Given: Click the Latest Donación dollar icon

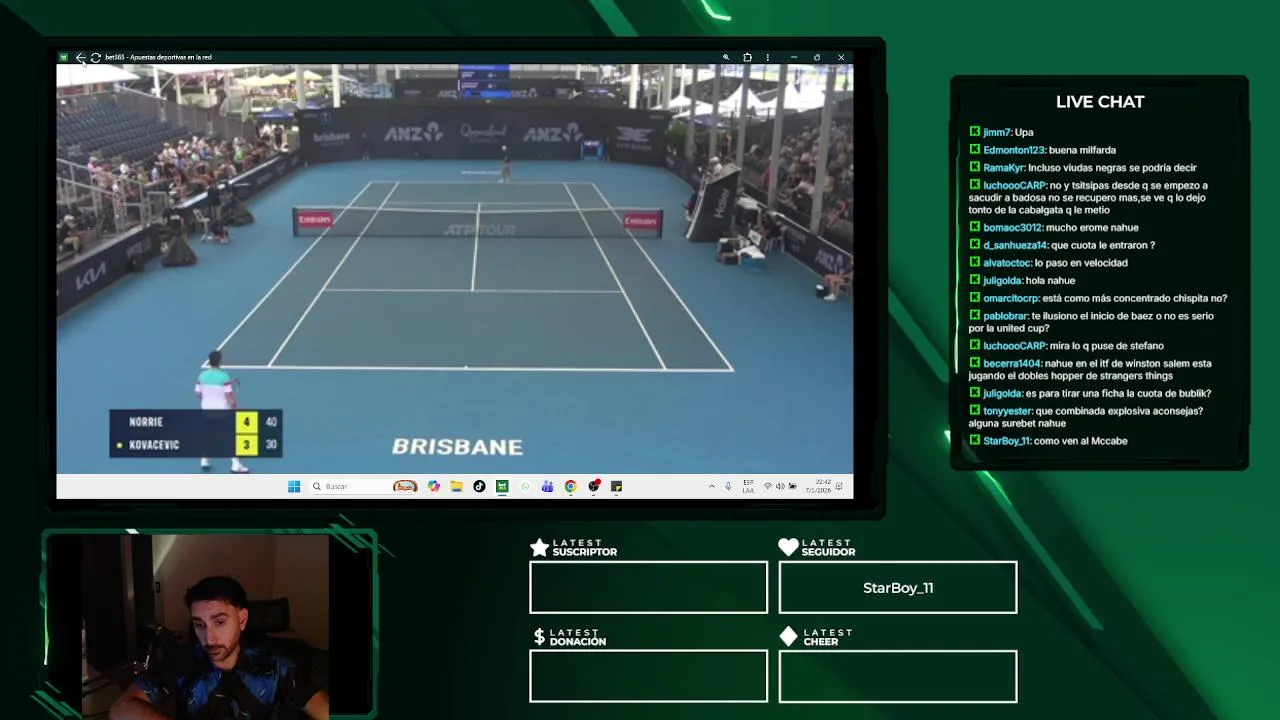Looking at the screenshot, I should coord(539,637).
